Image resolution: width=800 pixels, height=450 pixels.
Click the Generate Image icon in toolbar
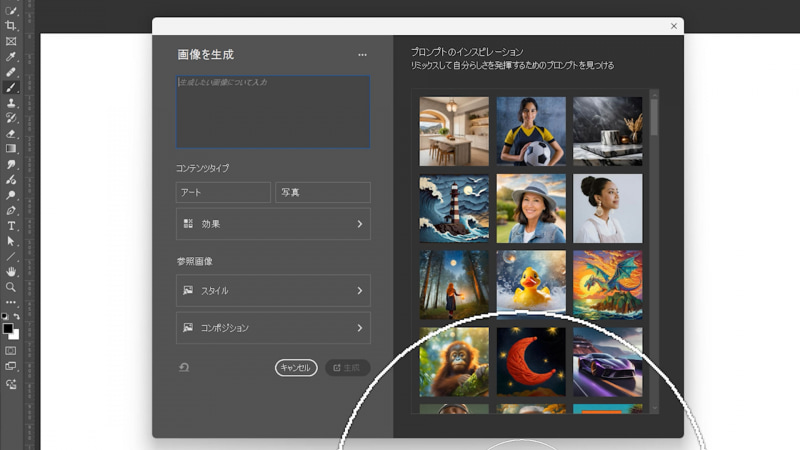(11, 384)
